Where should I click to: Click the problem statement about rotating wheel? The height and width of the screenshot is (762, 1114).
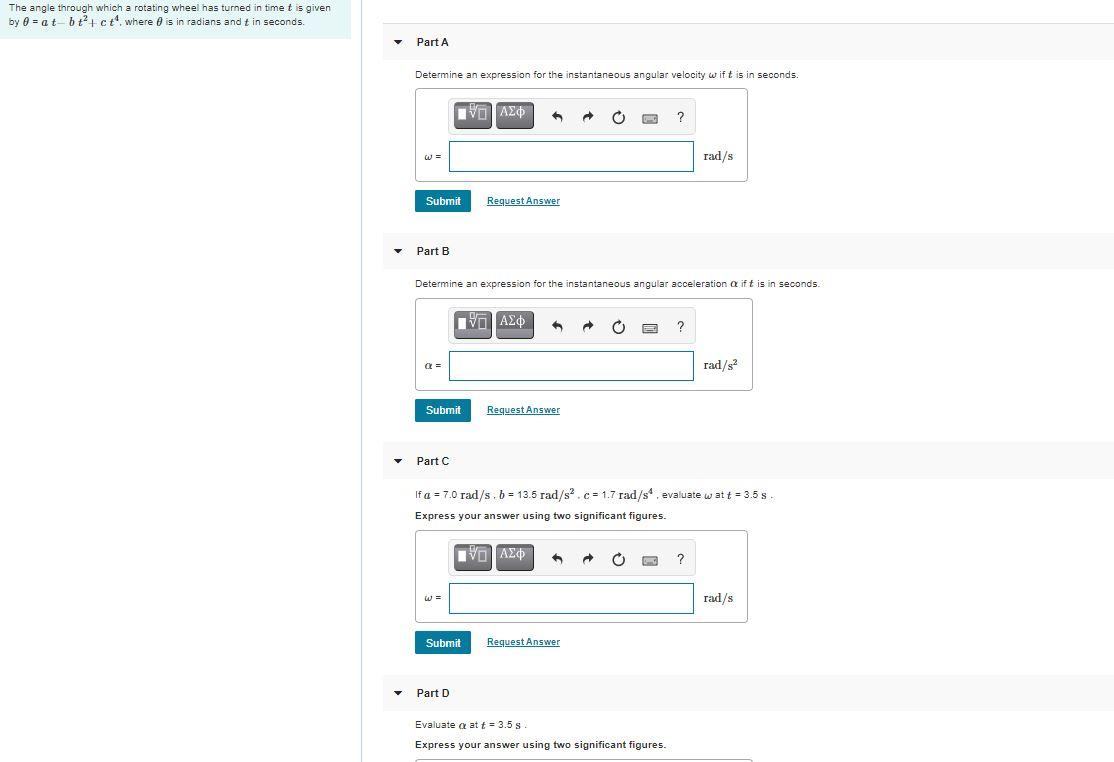[x=170, y=15]
